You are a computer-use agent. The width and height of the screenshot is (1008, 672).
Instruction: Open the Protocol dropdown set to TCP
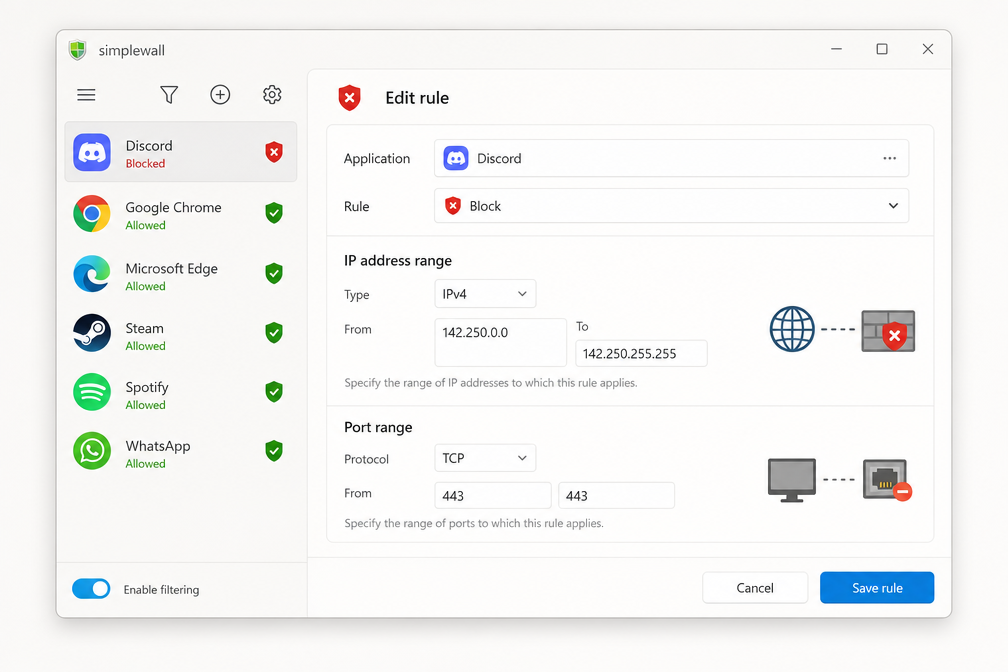click(485, 458)
